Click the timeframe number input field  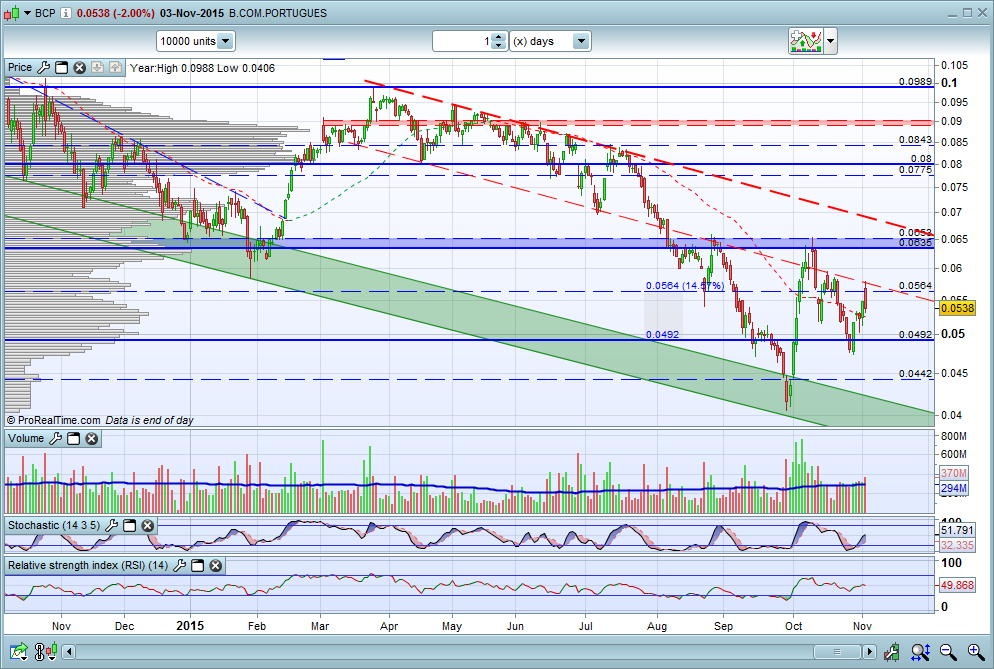[462, 41]
